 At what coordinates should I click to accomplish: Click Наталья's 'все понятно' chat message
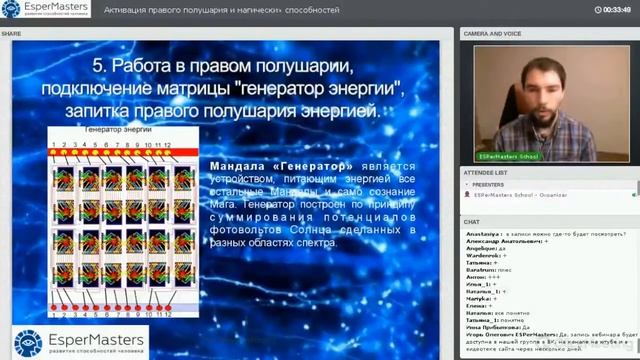click(498, 313)
